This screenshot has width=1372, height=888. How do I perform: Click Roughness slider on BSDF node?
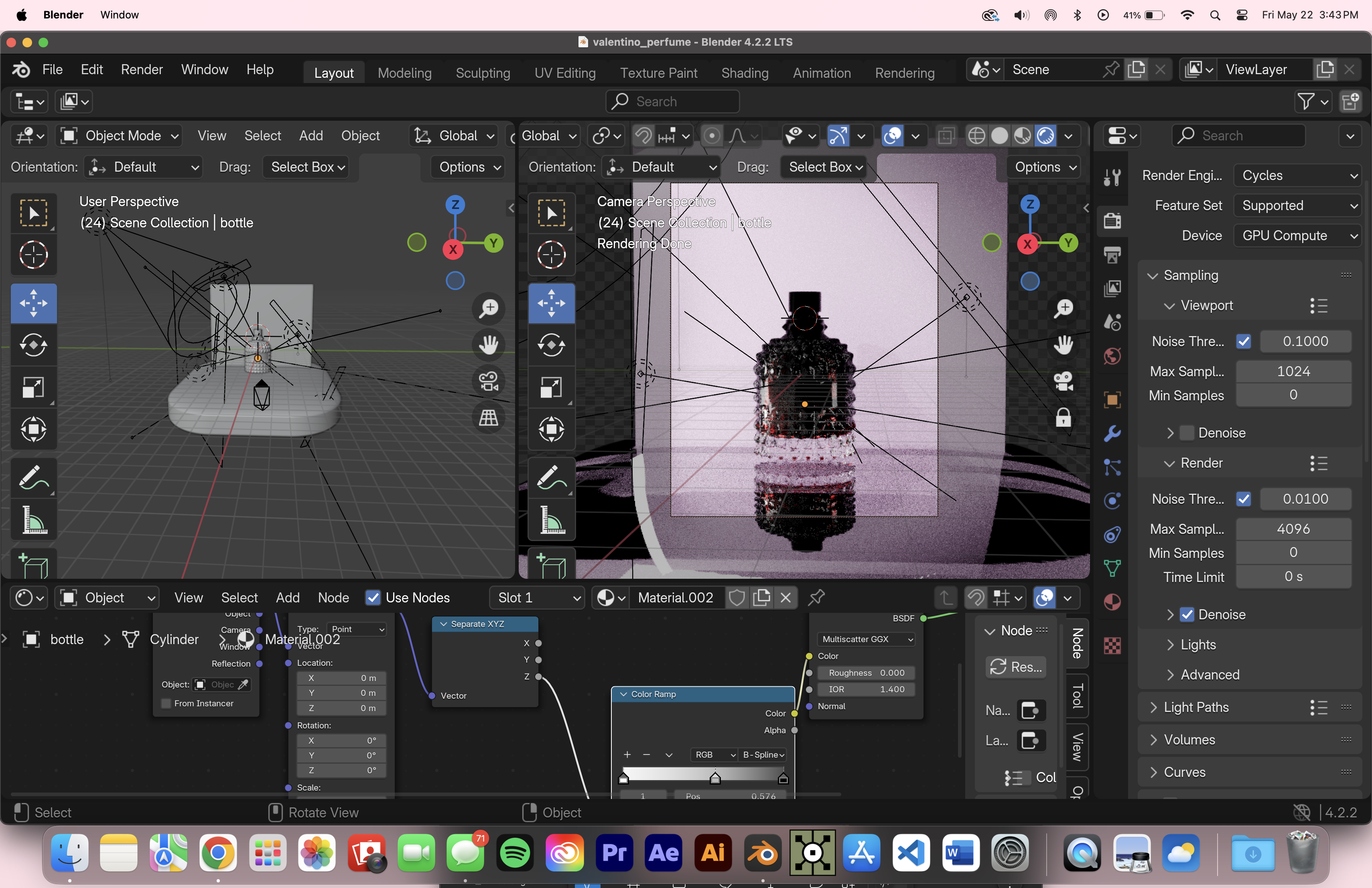[x=866, y=673]
